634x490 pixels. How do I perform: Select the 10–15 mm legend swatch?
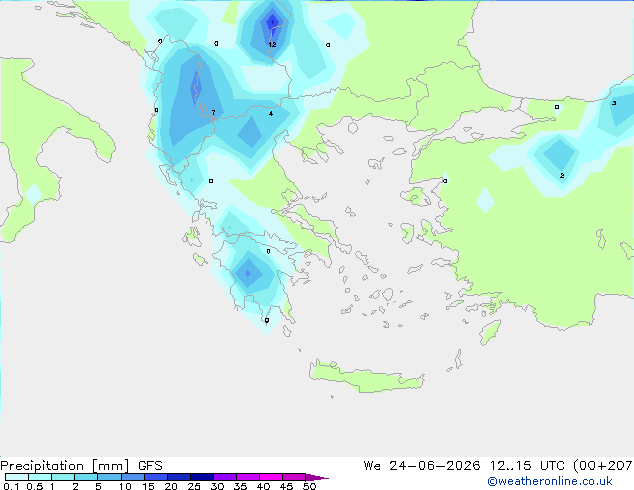point(133,477)
